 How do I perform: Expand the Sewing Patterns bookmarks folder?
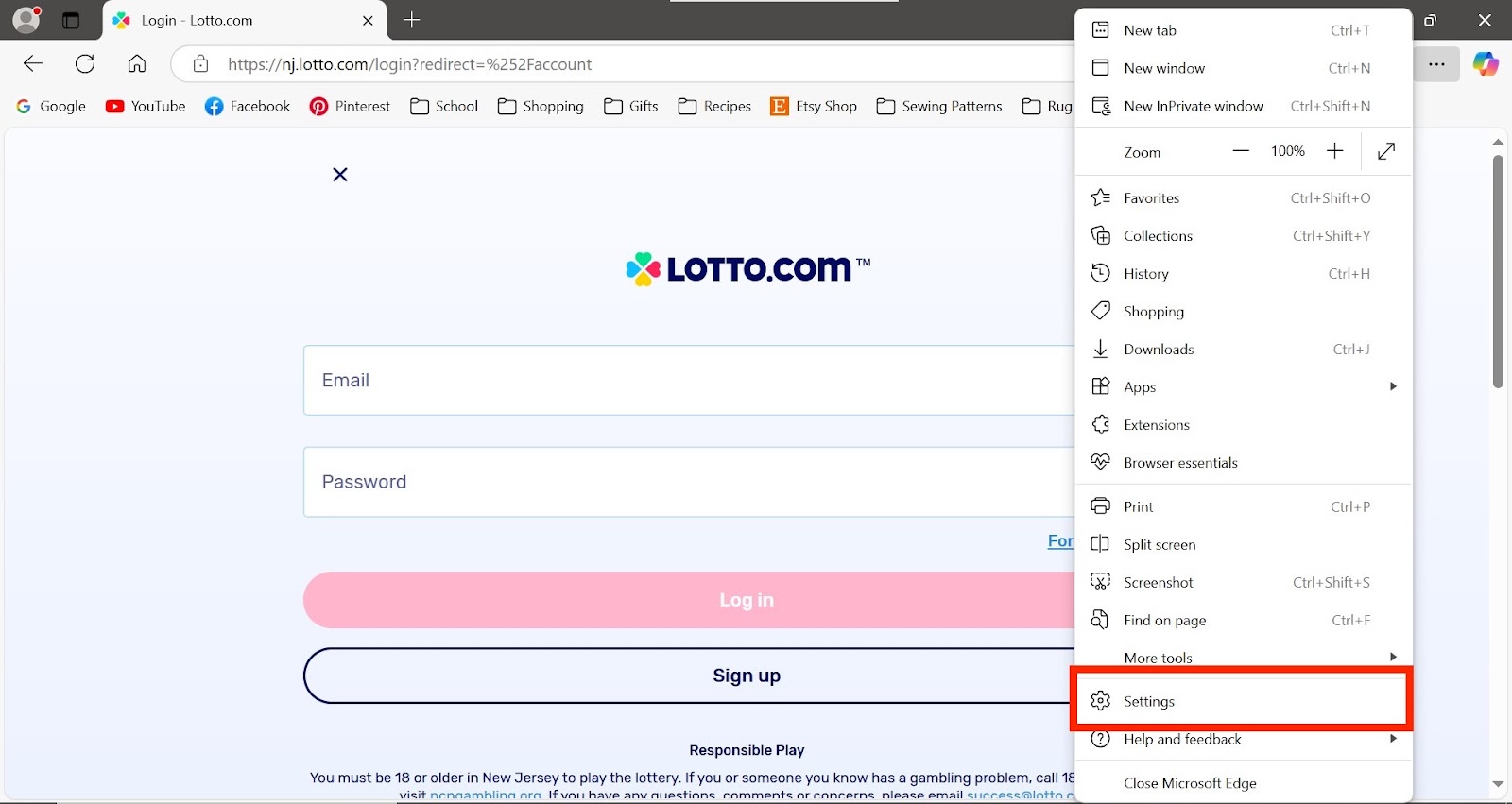click(x=939, y=106)
